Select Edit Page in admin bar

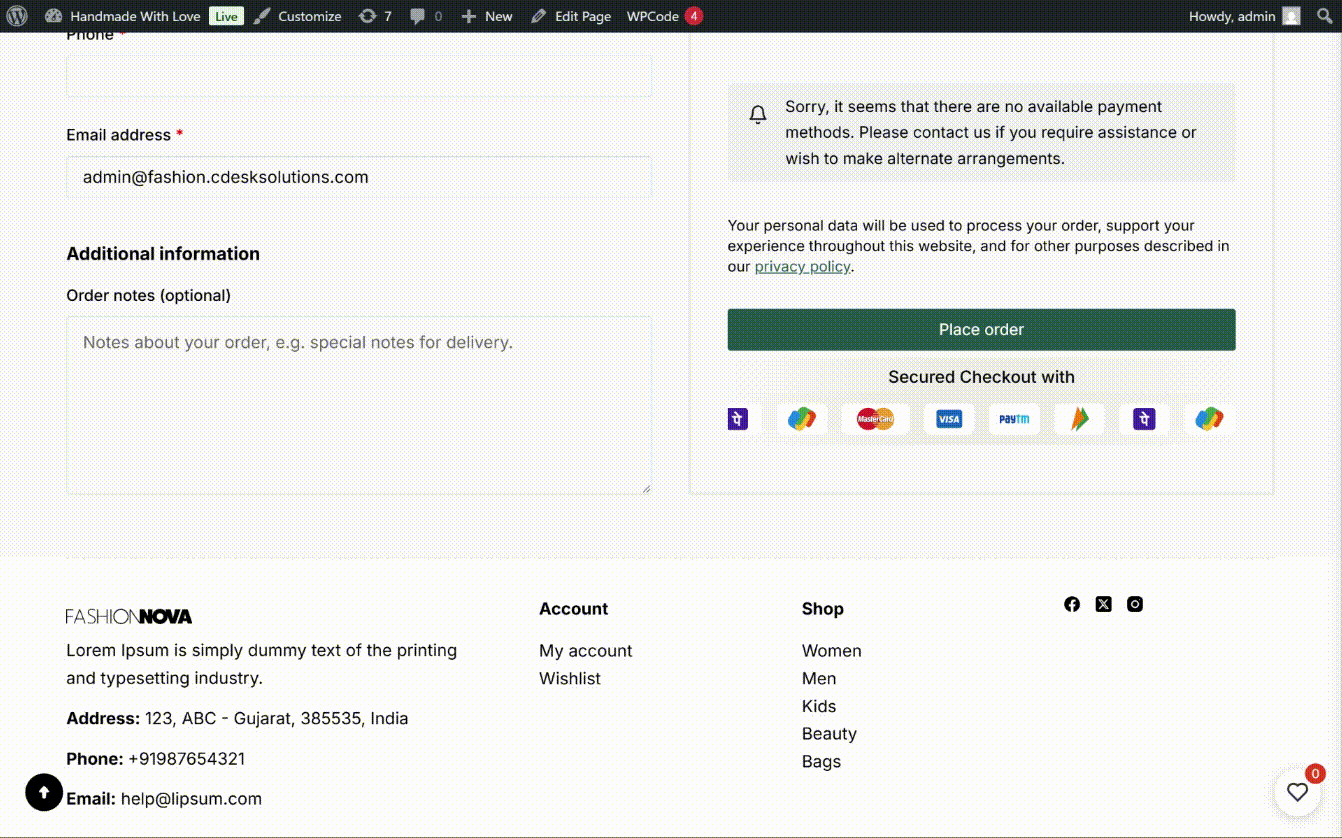[x=571, y=16]
